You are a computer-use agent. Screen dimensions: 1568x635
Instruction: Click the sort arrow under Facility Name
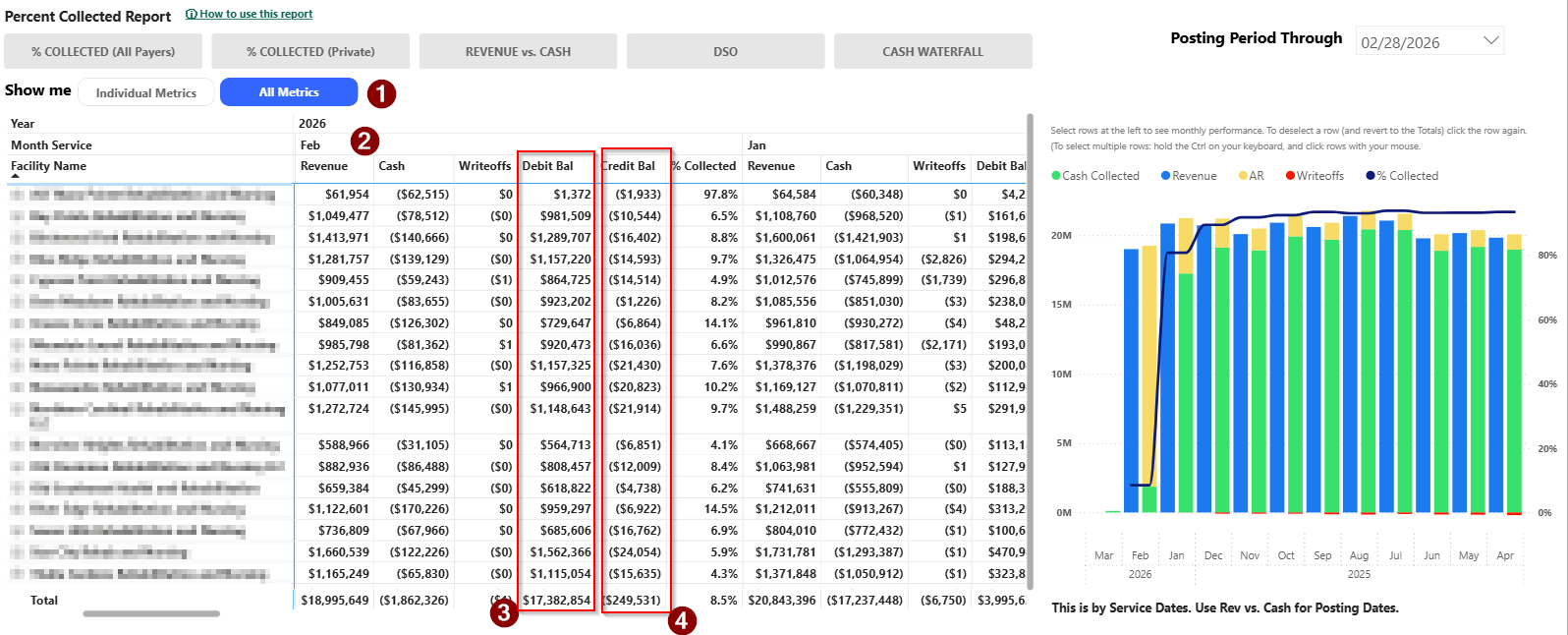16,176
